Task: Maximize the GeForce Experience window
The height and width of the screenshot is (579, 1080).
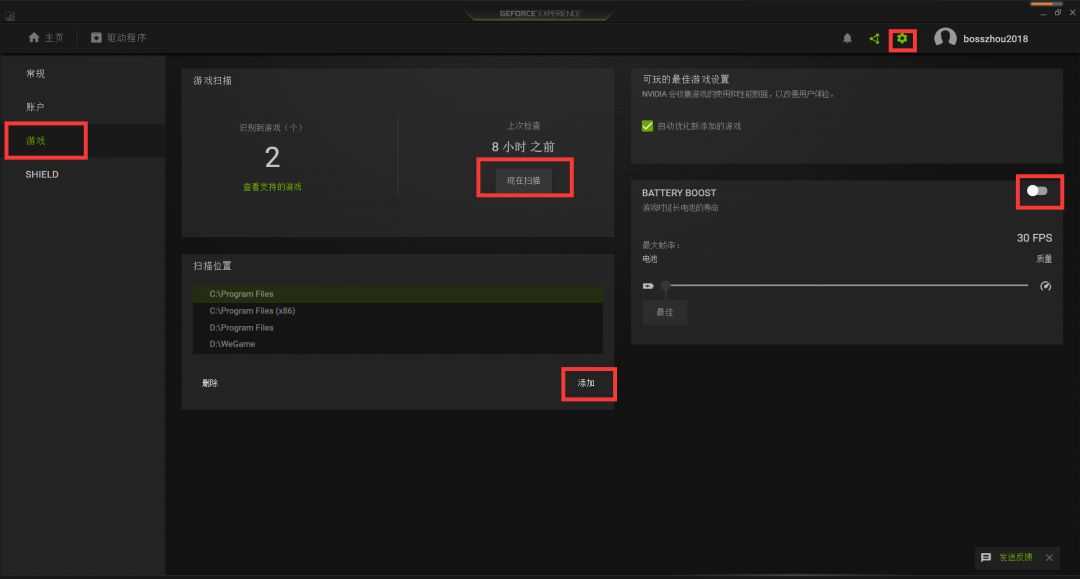Action: coord(1058,12)
